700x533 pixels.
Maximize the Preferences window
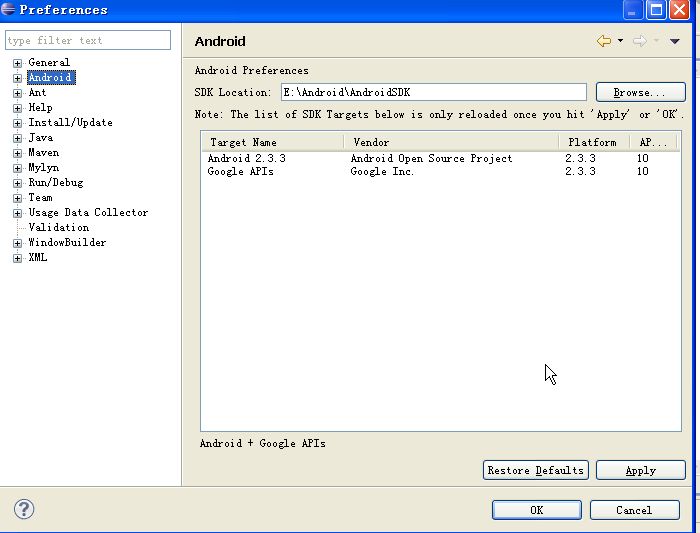[x=656, y=10]
